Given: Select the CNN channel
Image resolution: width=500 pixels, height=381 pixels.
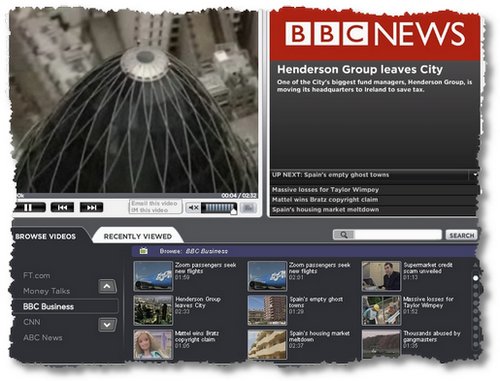Looking at the screenshot, I should click(32, 322).
